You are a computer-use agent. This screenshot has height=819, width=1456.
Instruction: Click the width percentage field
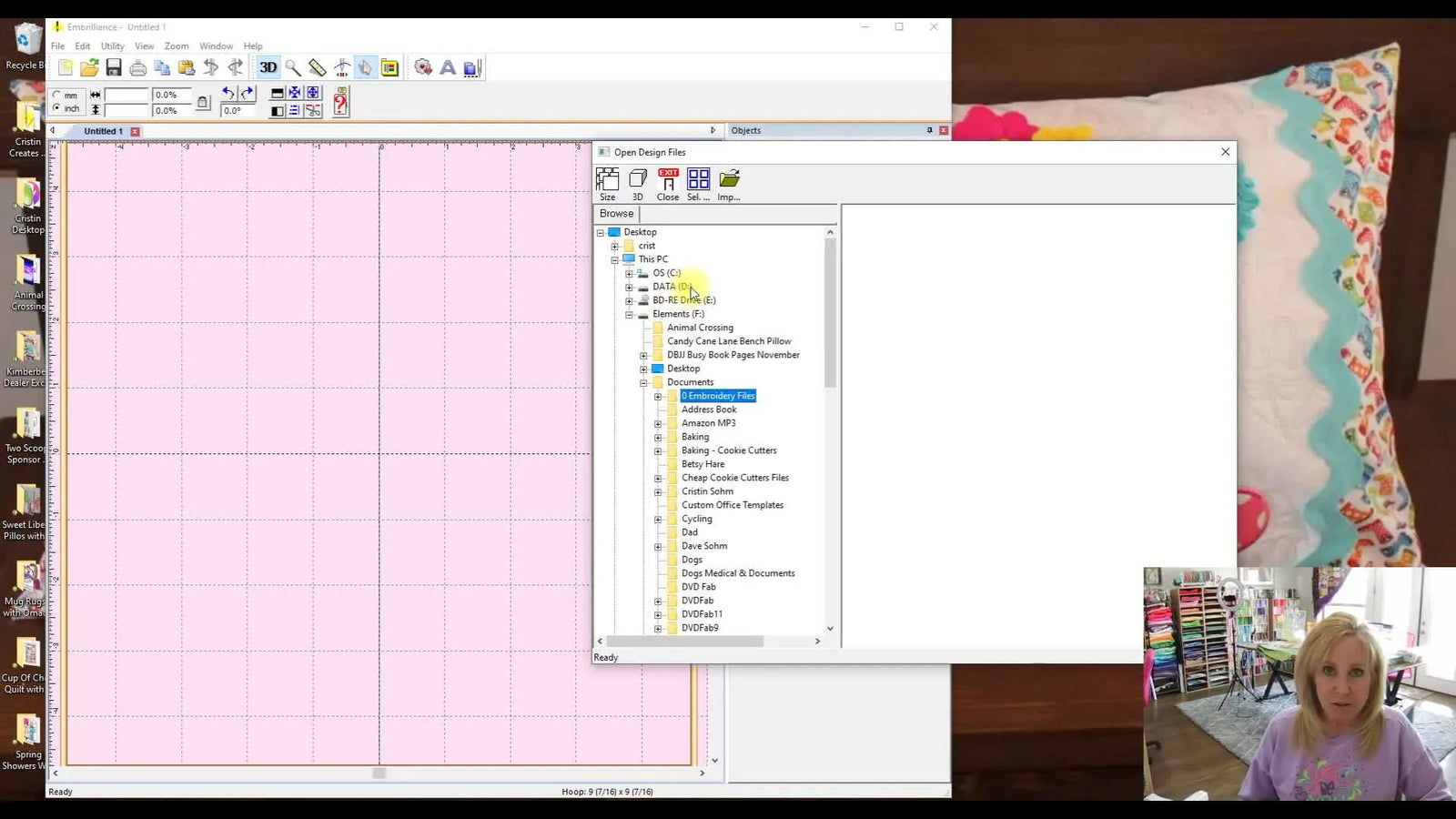(x=171, y=95)
